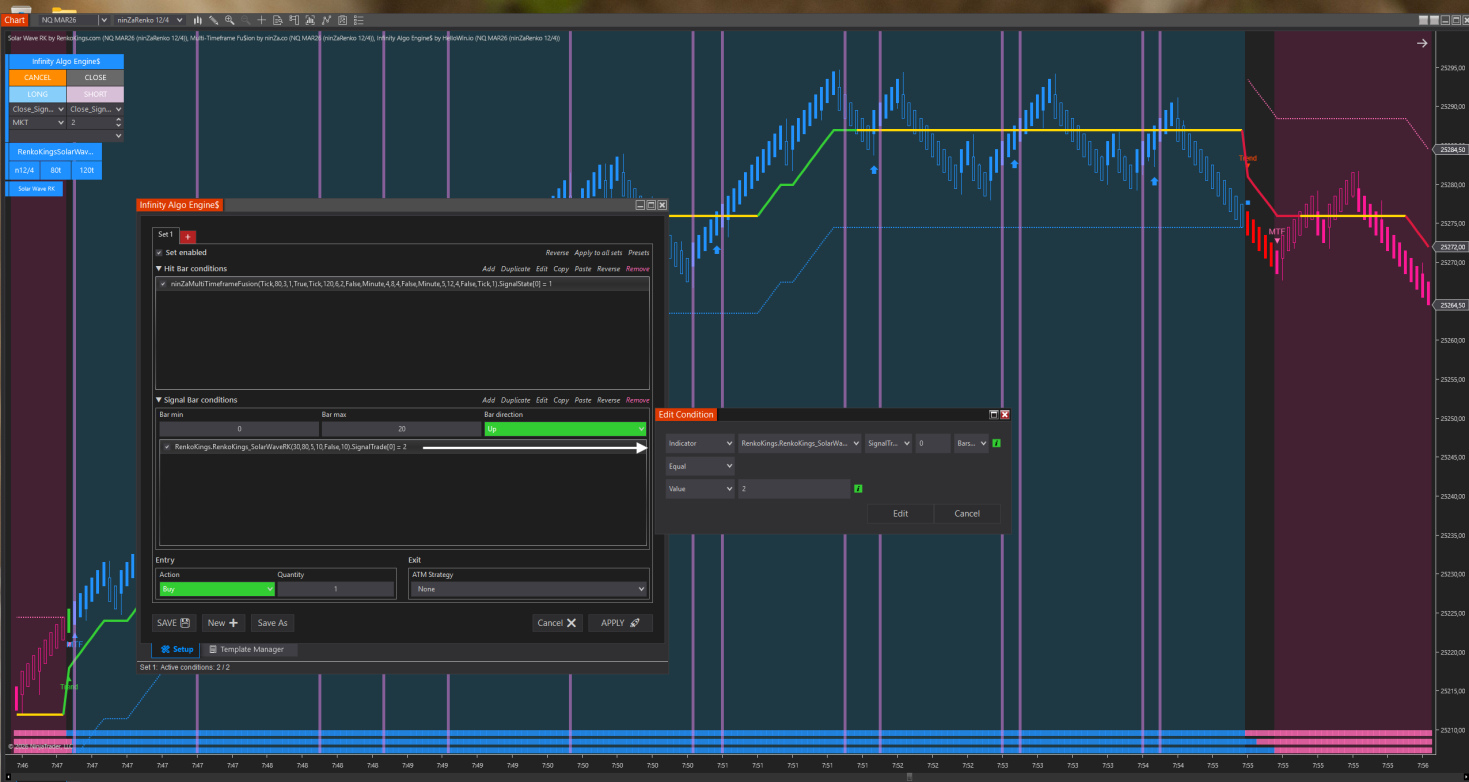Toggle the Set enabled checkbox
1469x782 pixels.
pyautogui.click(x=159, y=253)
